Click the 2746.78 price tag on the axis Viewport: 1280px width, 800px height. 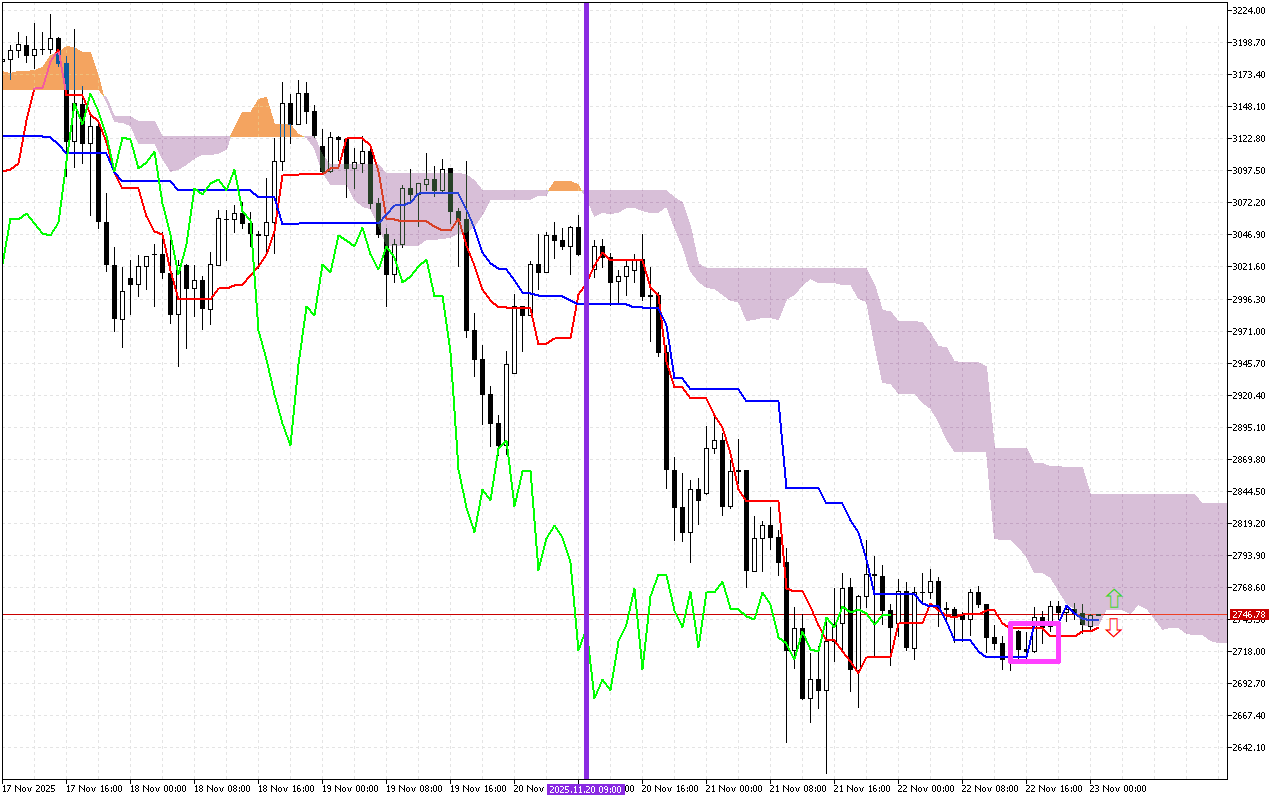[x=1248, y=614]
